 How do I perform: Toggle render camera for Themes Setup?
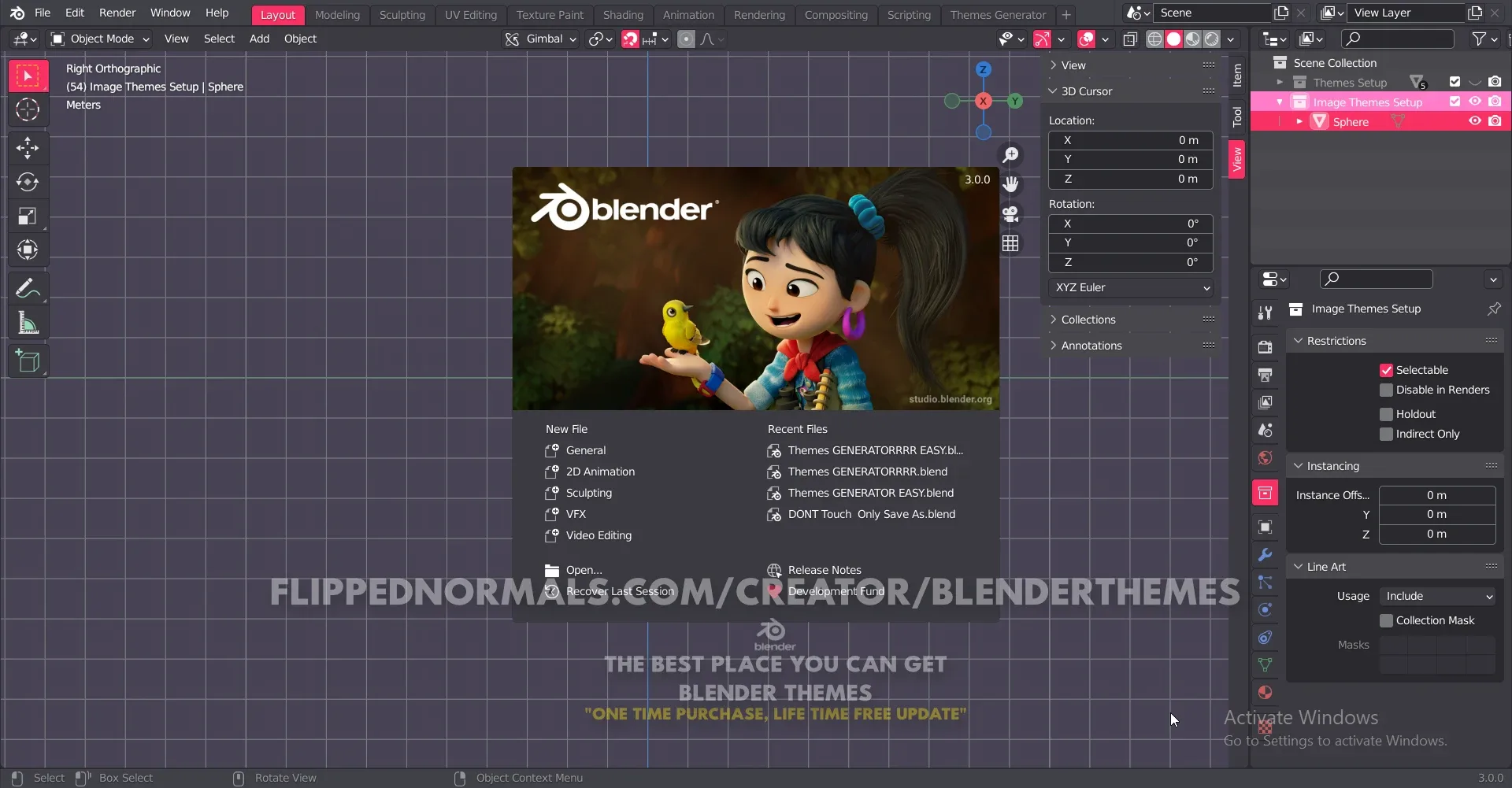tap(1495, 82)
